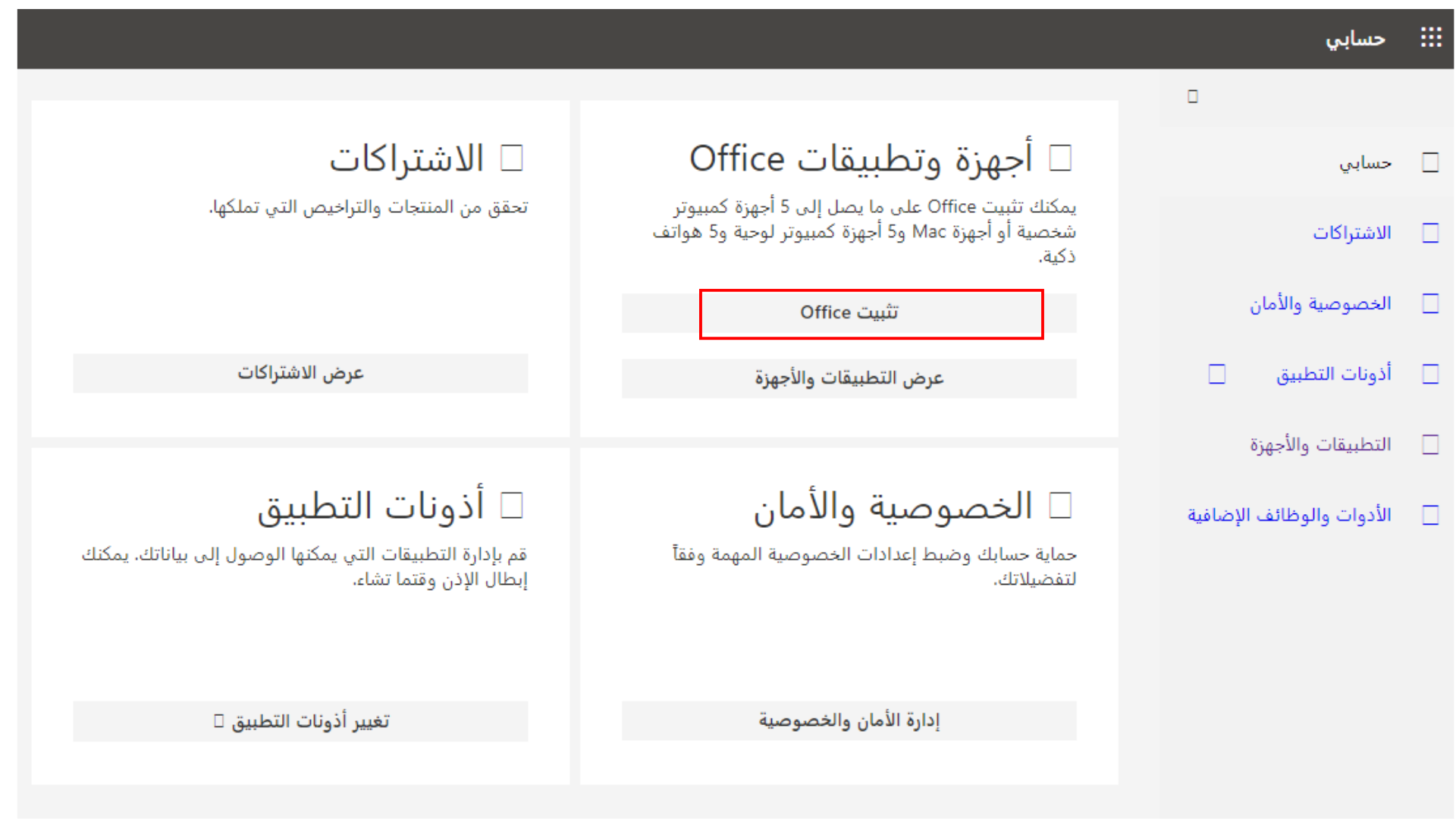Screen dimensions: 1456x819
Task: Click external link icon beside أذونات التطبيق
Action: tap(1216, 374)
